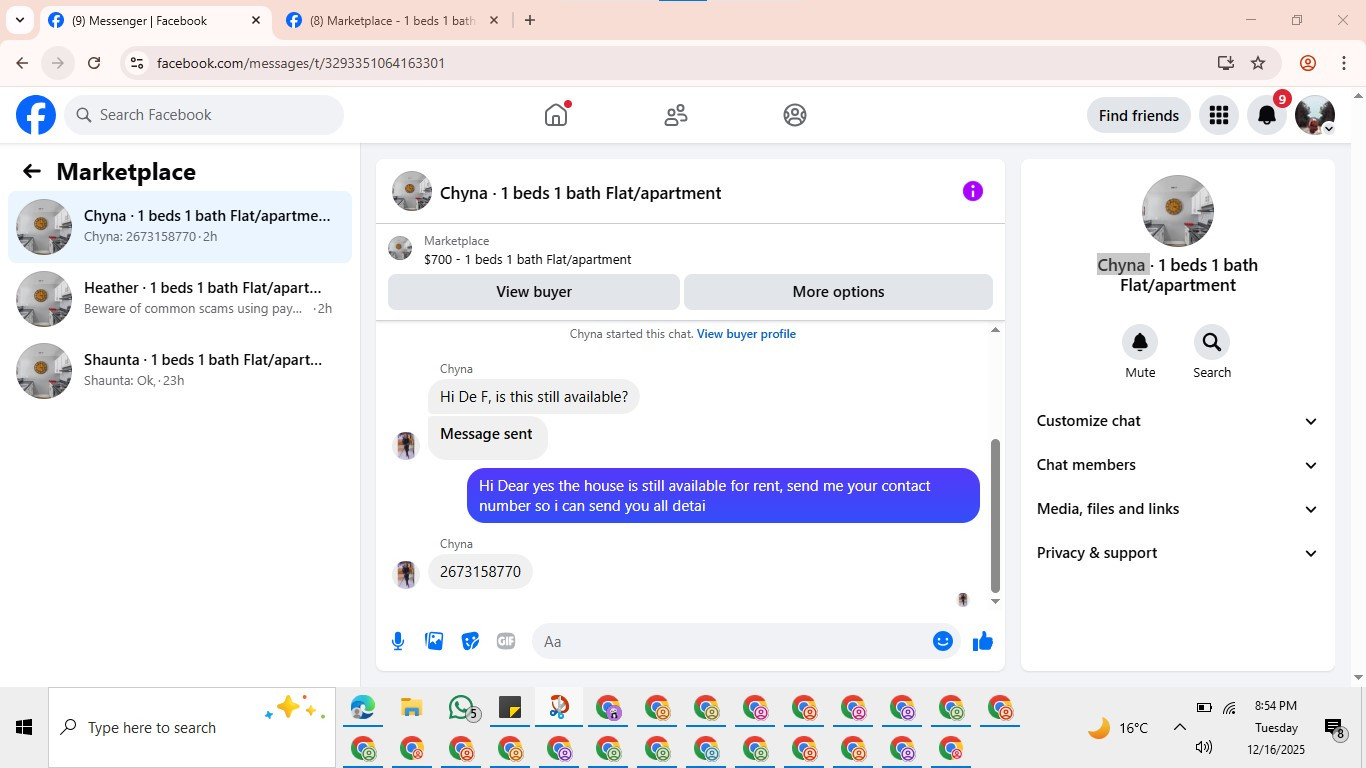The height and width of the screenshot is (768, 1366).
Task: Click the chat message scrollbar thumb
Action: [x=995, y=516]
